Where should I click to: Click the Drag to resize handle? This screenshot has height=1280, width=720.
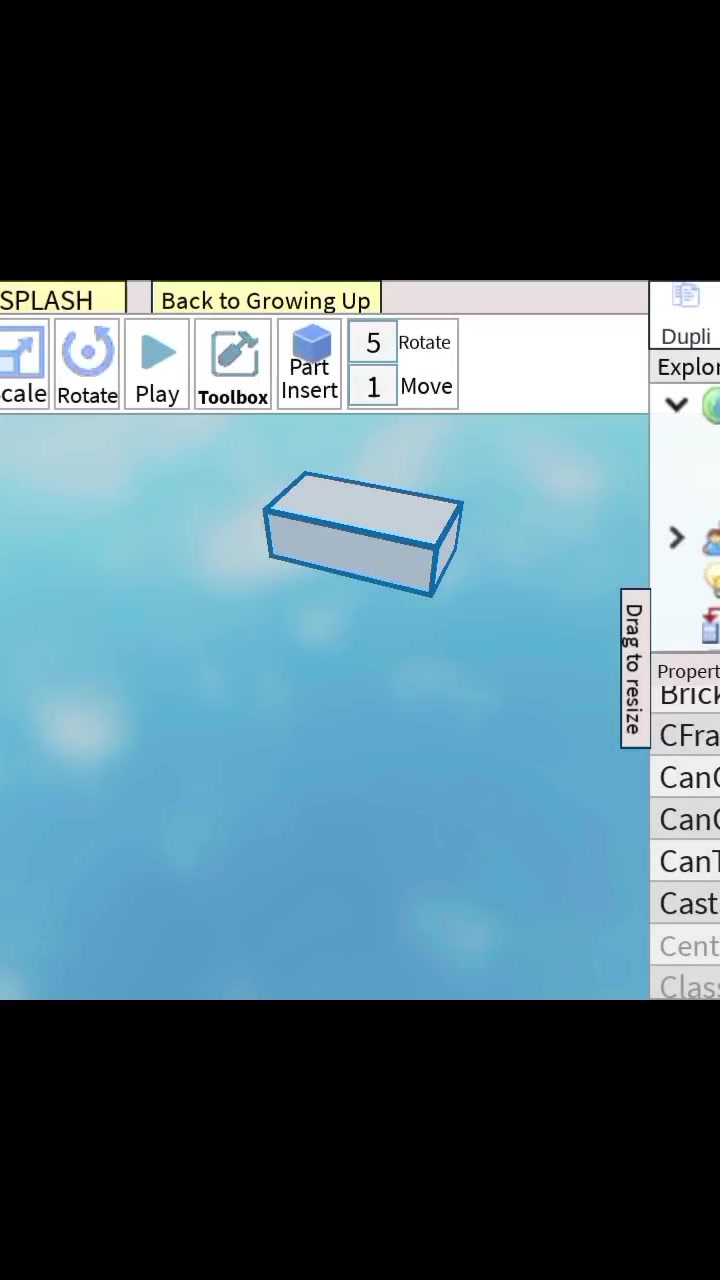(634, 668)
